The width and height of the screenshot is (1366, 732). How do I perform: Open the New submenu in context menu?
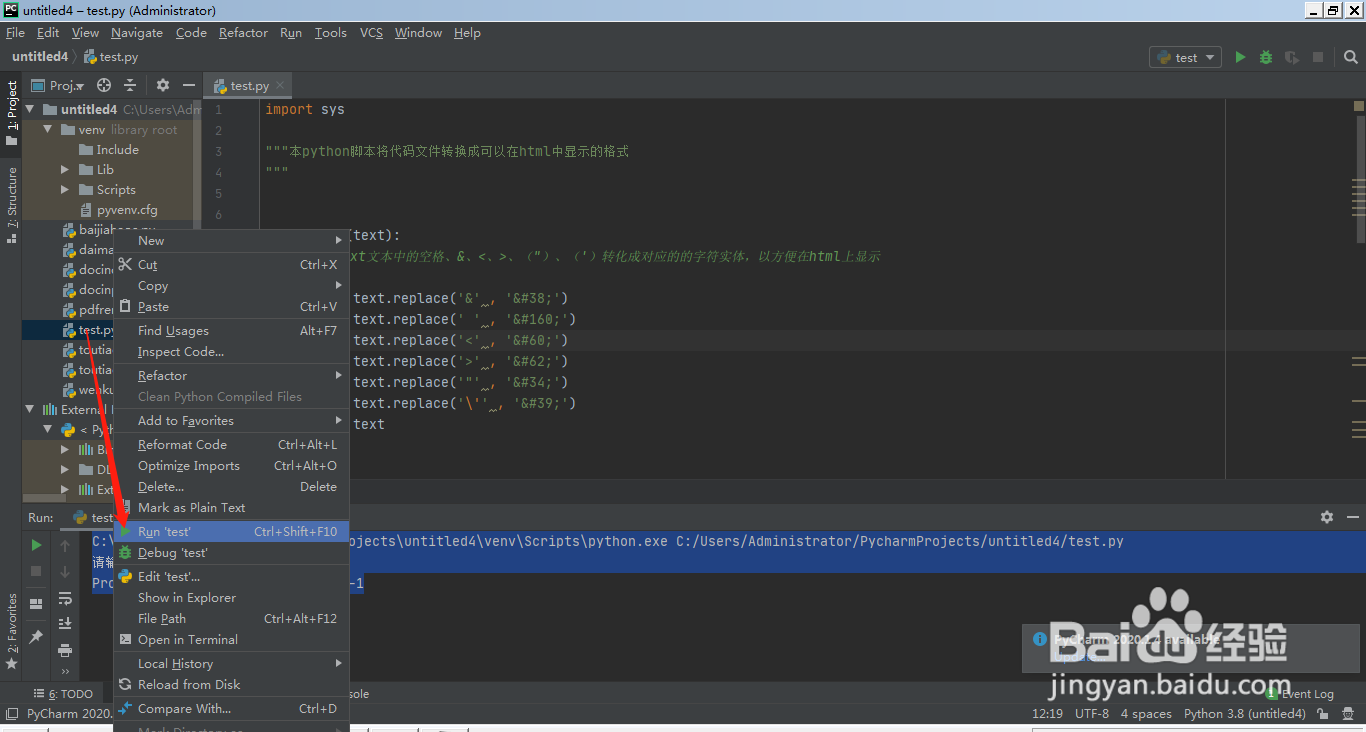tap(231, 241)
